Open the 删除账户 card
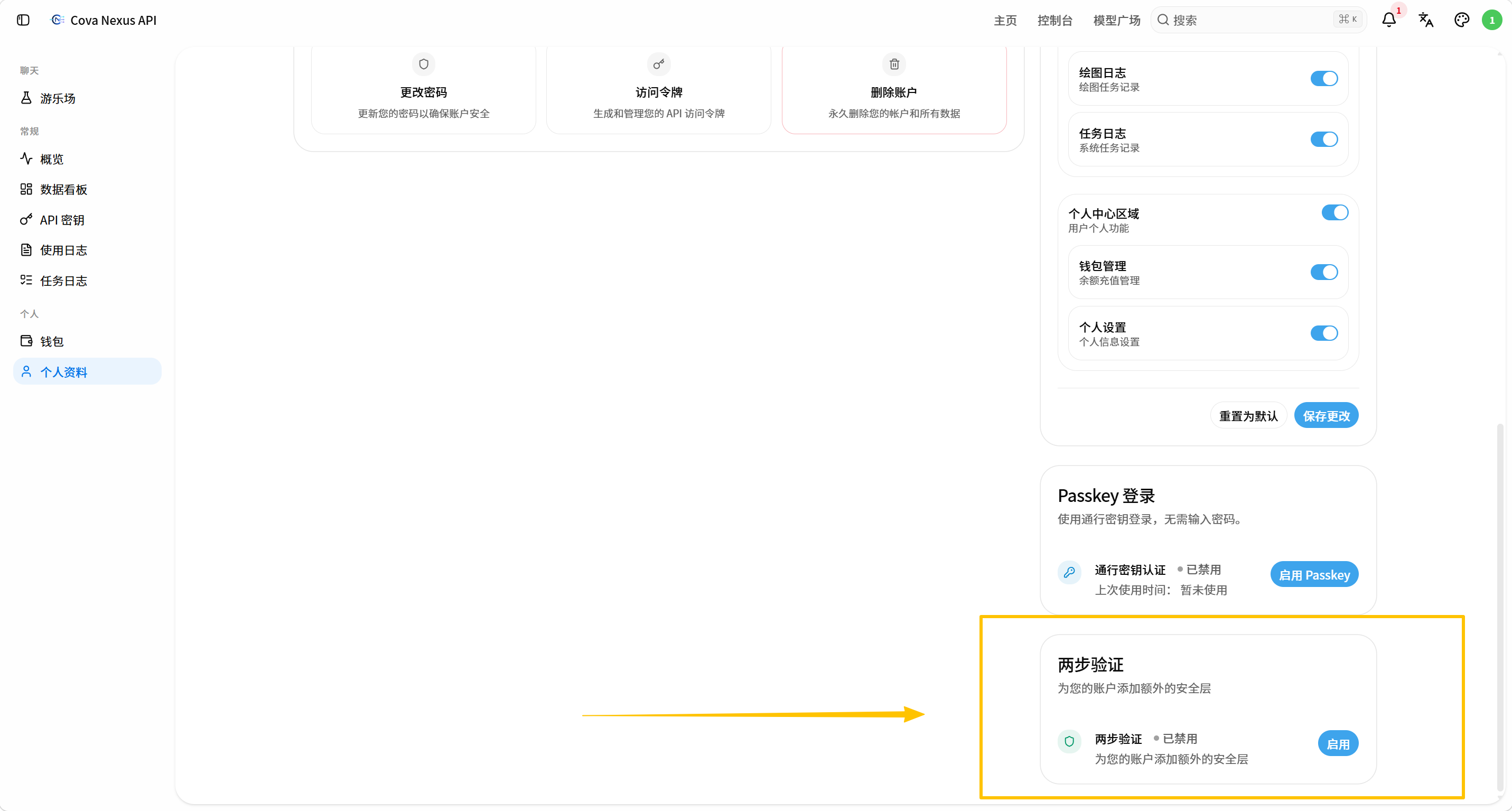Viewport: 1512px width, 811px height. pos(894,89)
